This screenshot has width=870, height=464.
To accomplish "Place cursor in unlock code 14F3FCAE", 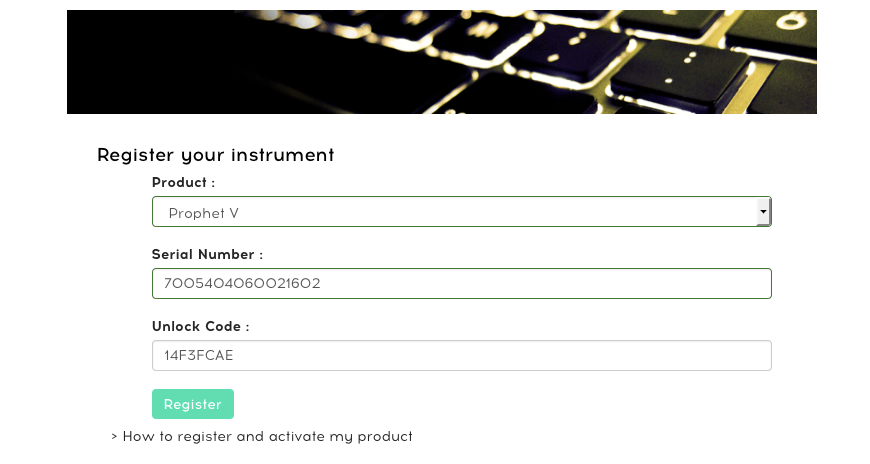I will (x=199, y=355).
